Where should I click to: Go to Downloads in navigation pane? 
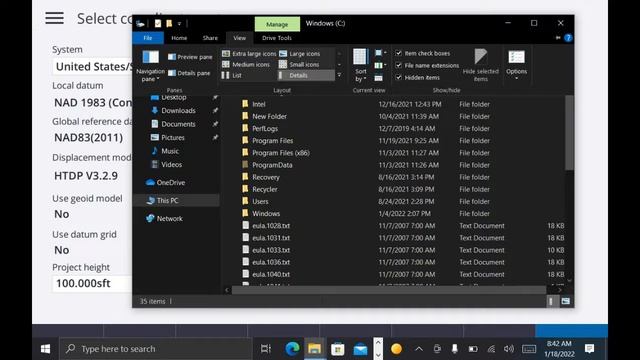(x=178, y=111)
